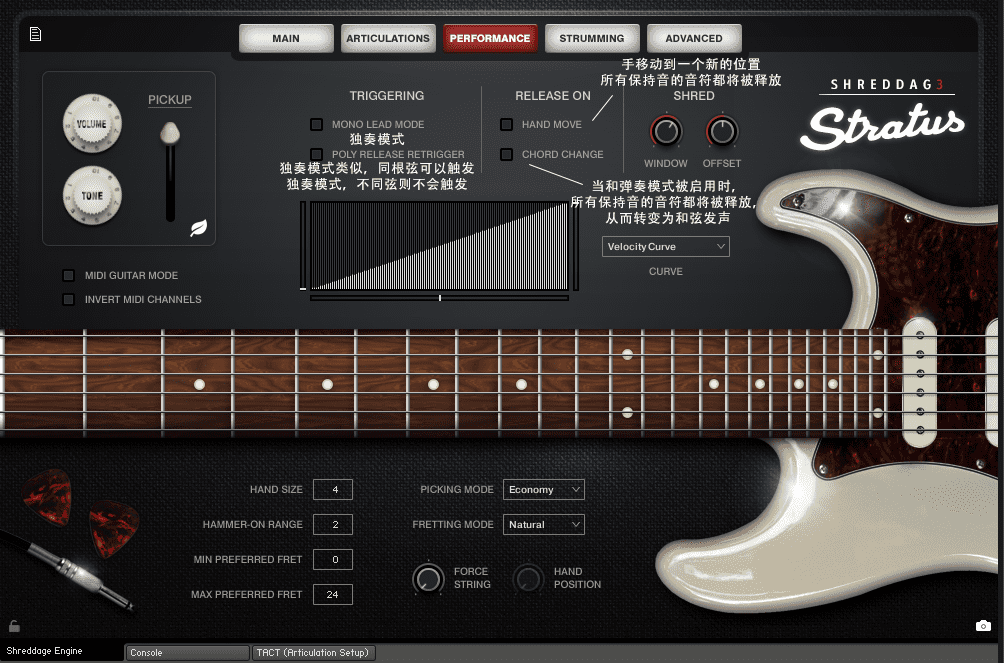Enable MONO LEAD MODE checkbox

(316, 124)
